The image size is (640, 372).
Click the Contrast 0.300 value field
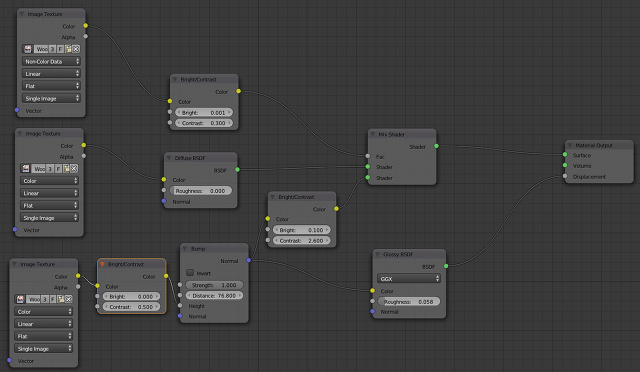tap(204, 123)
